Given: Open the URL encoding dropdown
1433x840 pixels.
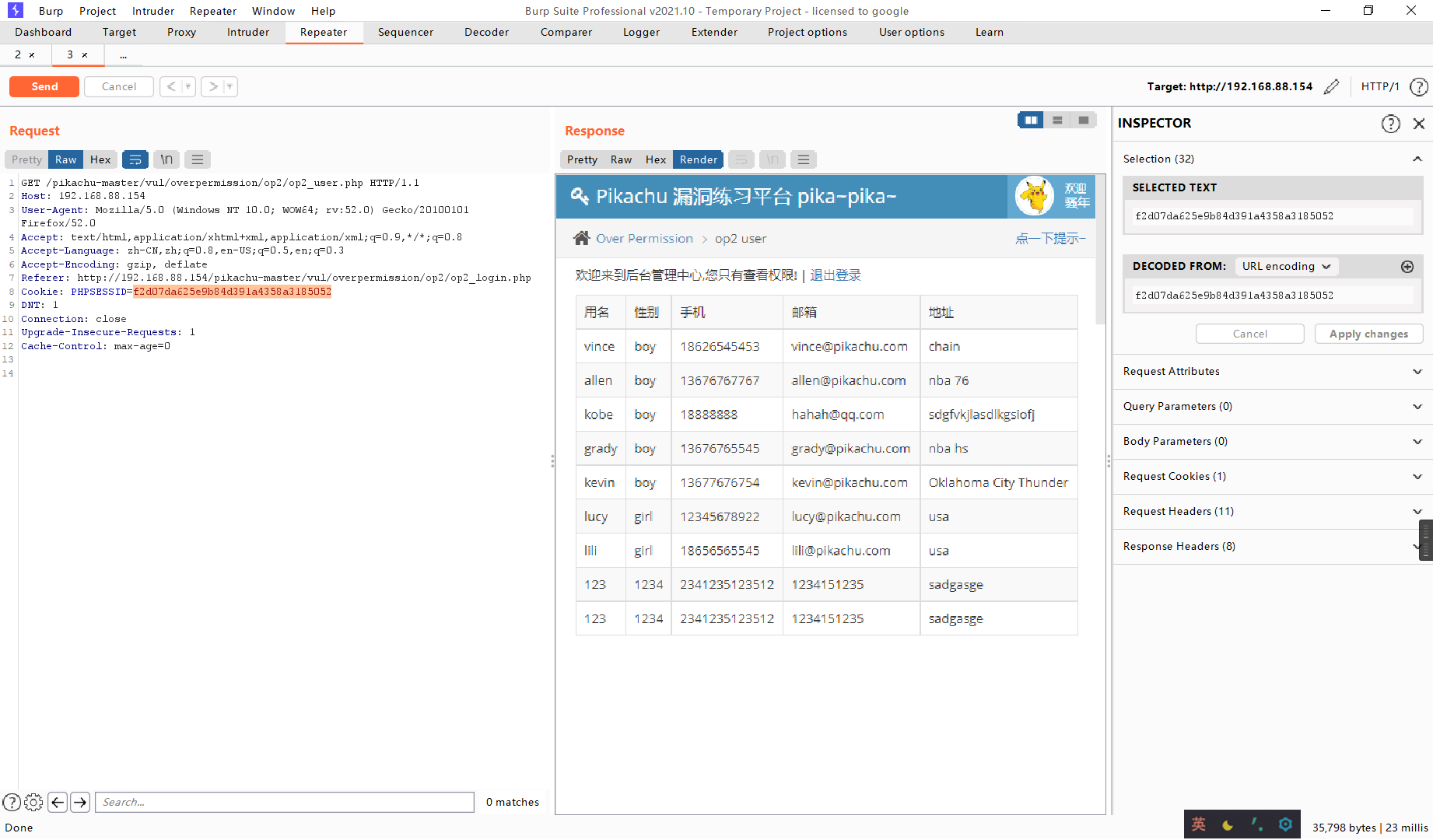Looking at the screenshot, I should point(1287,266).
